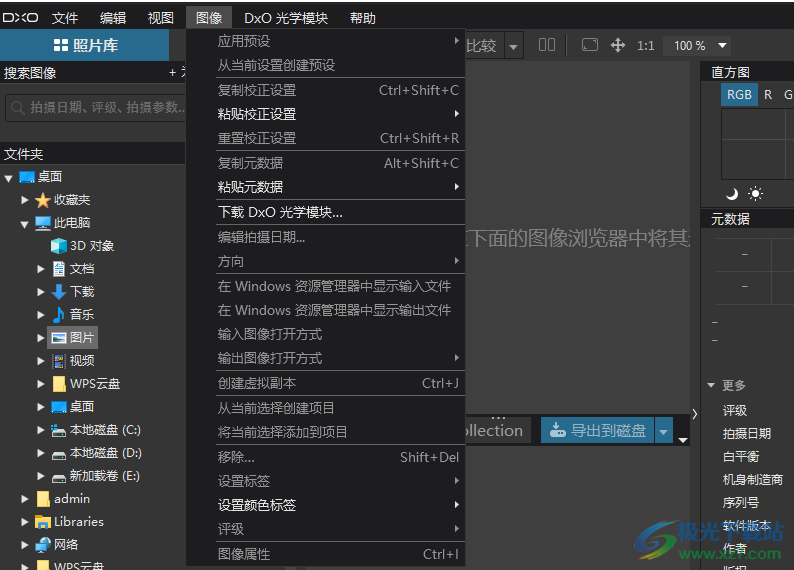
Task: Select the 音乐 music folder icon
Action: pyautogui.click(x=59, y=314)
